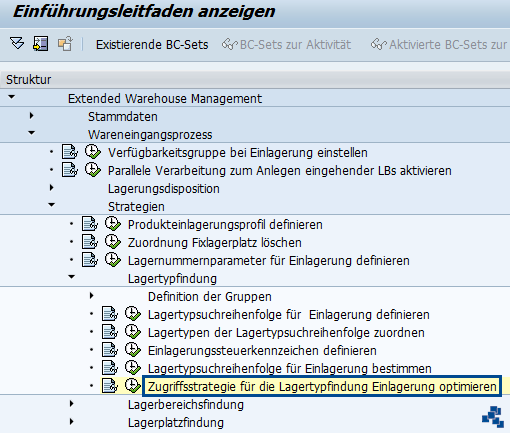The height and width of the screenshot is (433, 510).
Task: Click the position-on-node toolbar icon
Action: coord(41,44)
